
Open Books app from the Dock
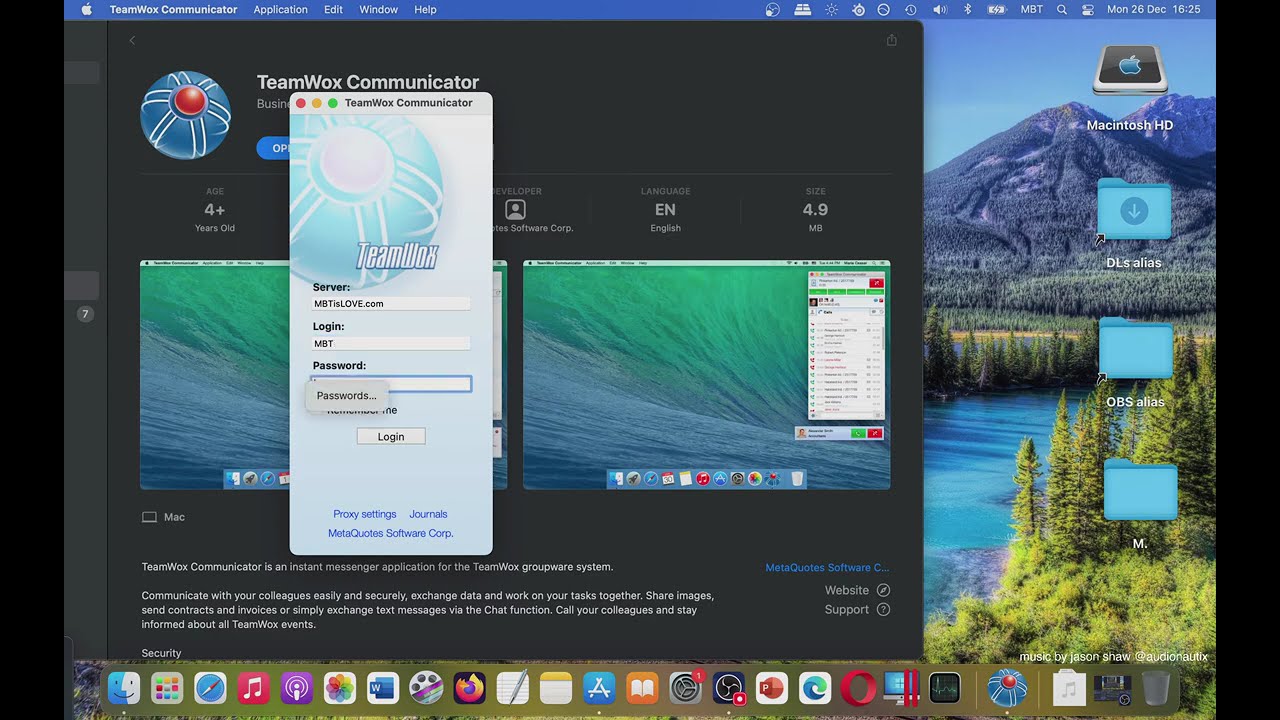(x=642, y=688)
